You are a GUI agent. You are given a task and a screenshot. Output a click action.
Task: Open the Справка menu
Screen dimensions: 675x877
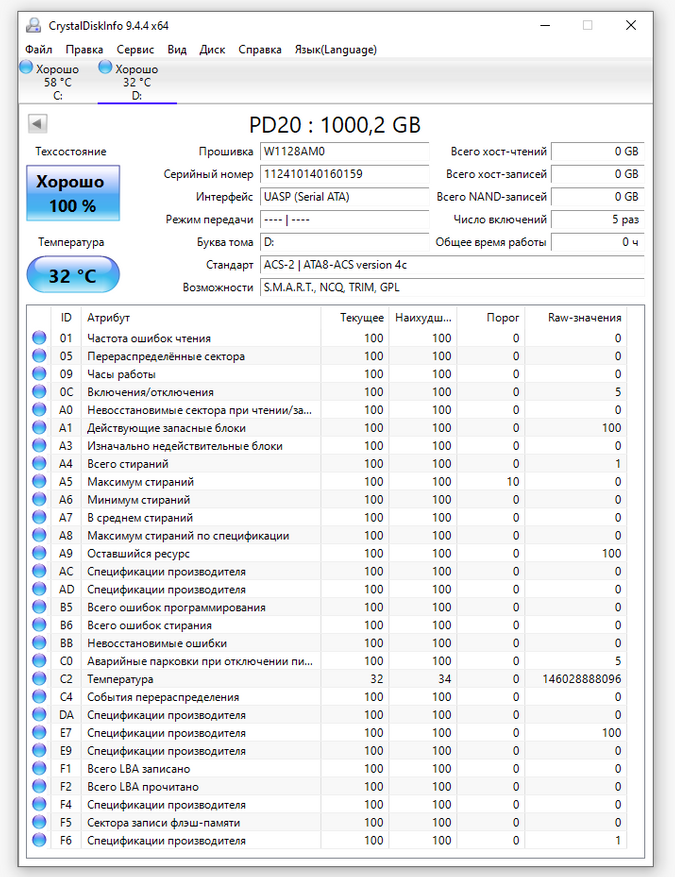(x=260, y=49)
